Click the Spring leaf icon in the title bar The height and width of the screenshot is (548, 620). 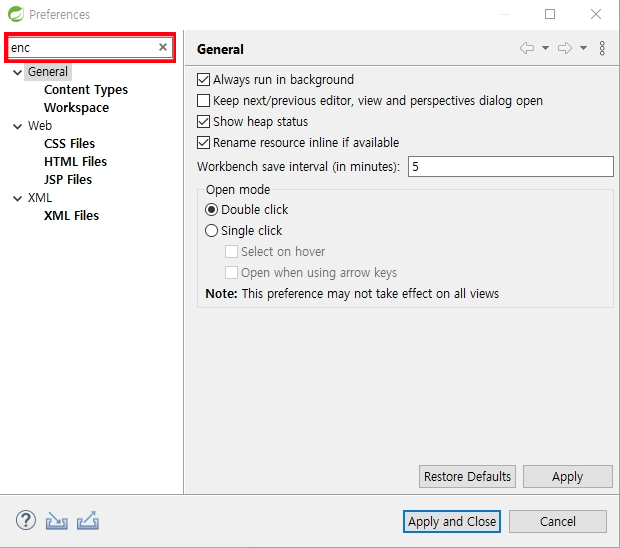click(x=16, y=14)
